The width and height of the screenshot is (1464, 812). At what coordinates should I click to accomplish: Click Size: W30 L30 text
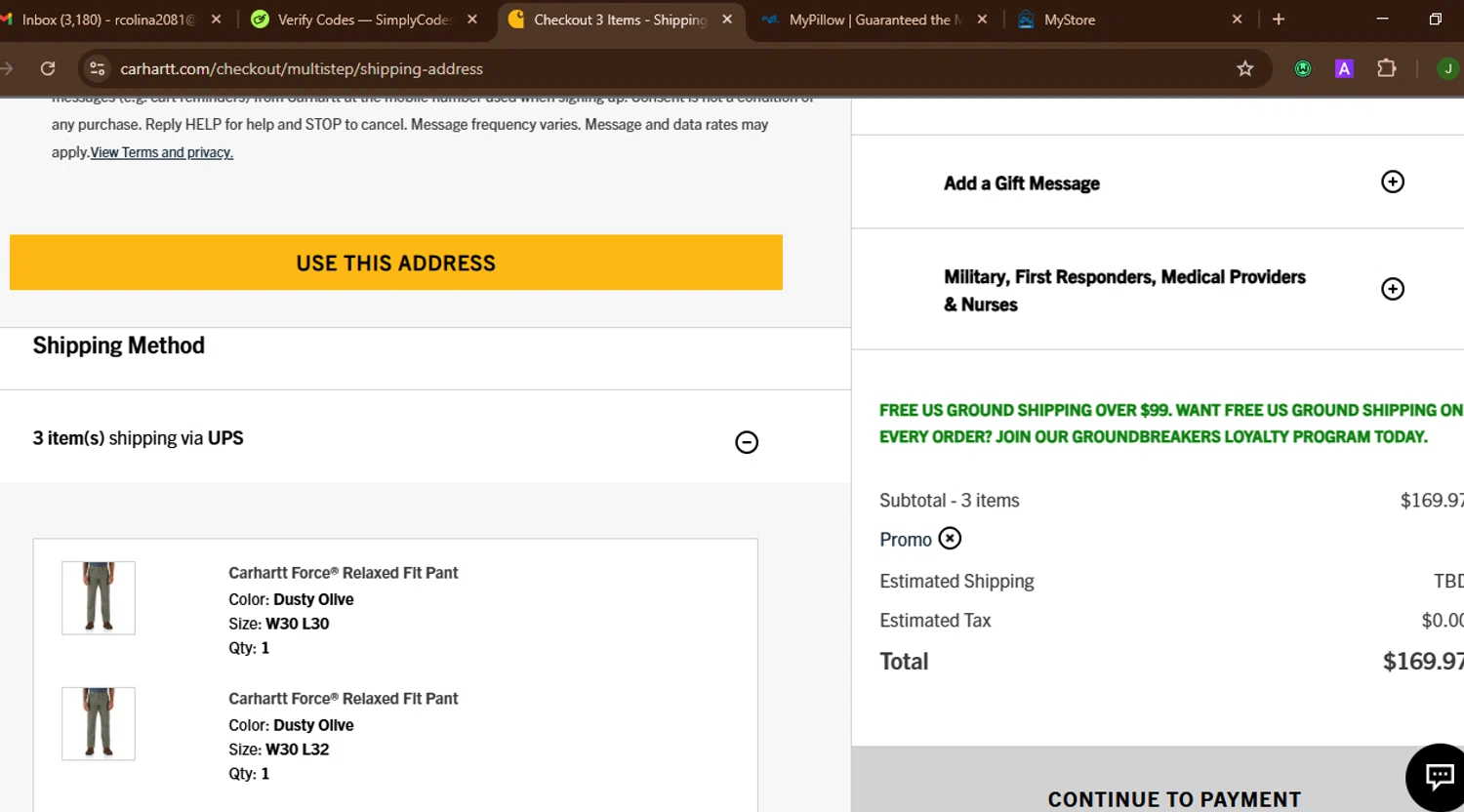click(279, 624)
